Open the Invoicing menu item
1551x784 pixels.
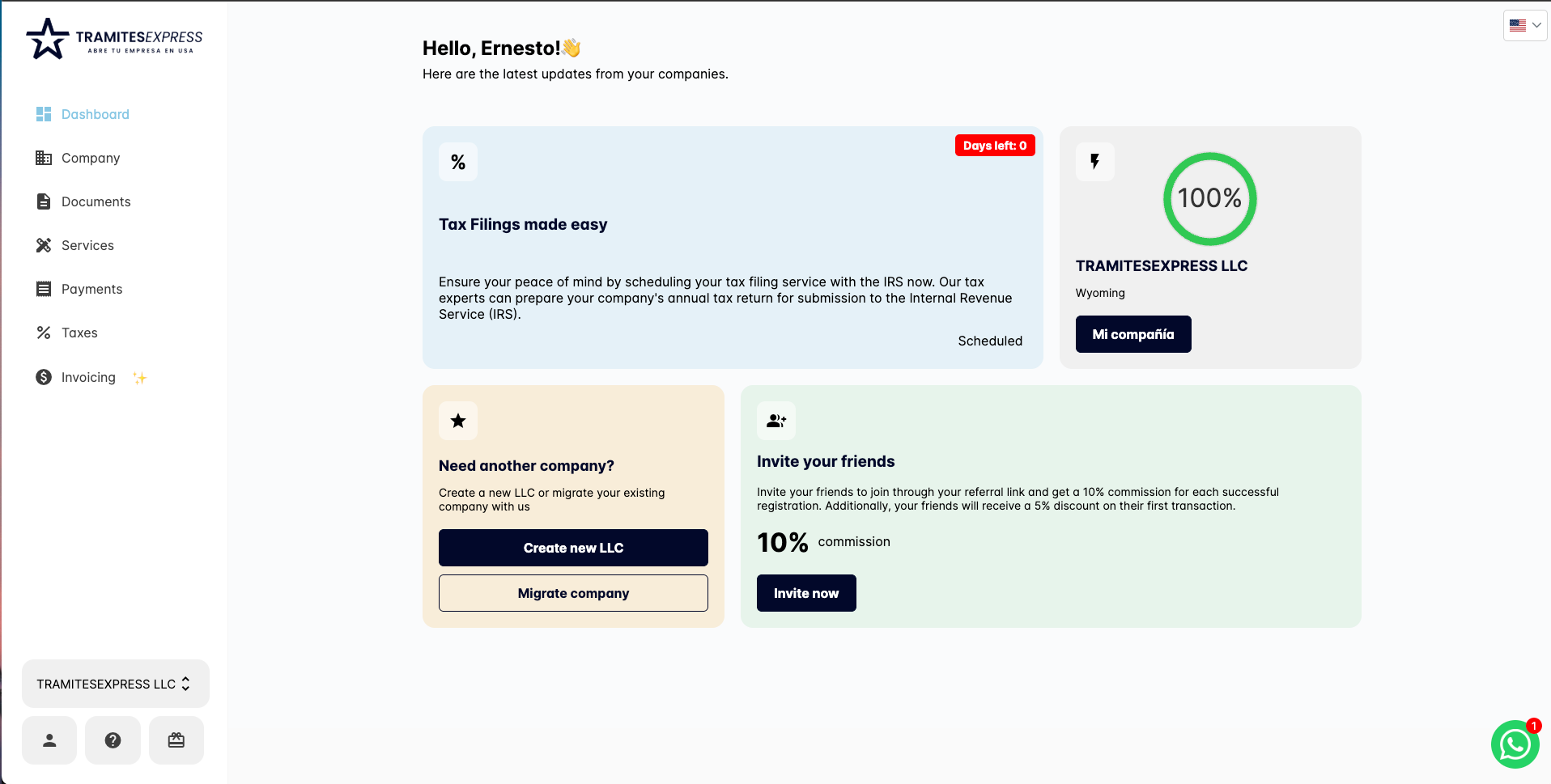91,377
